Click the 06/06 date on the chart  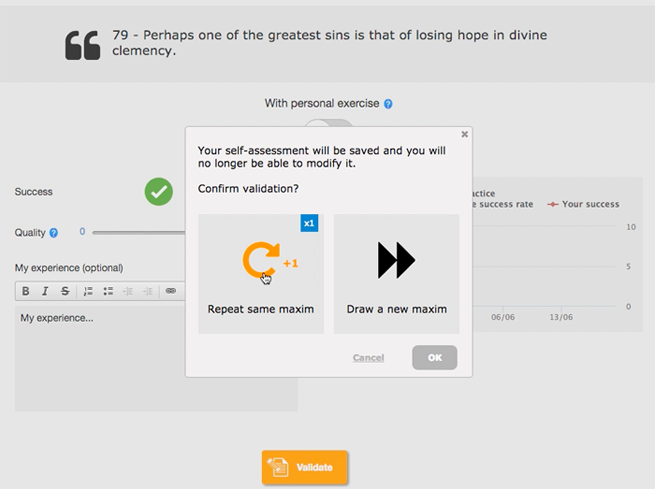[503, 317]
